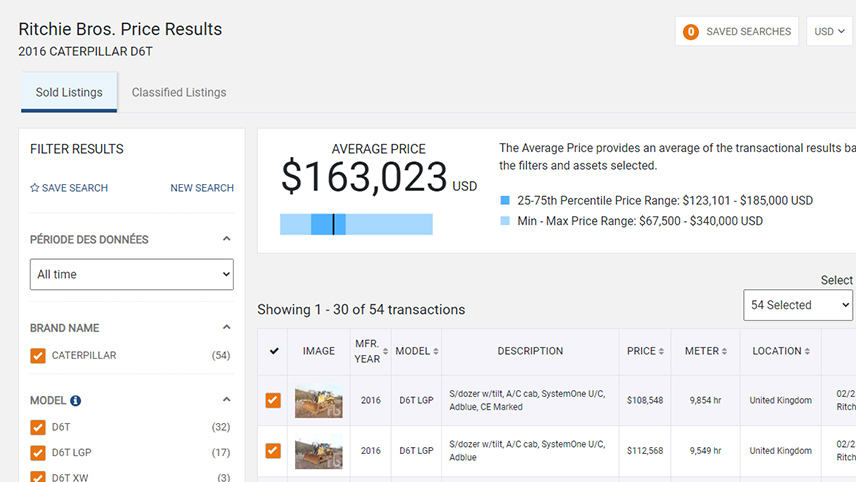Uncheck the $108,548 row checkbox

(273, 401)
